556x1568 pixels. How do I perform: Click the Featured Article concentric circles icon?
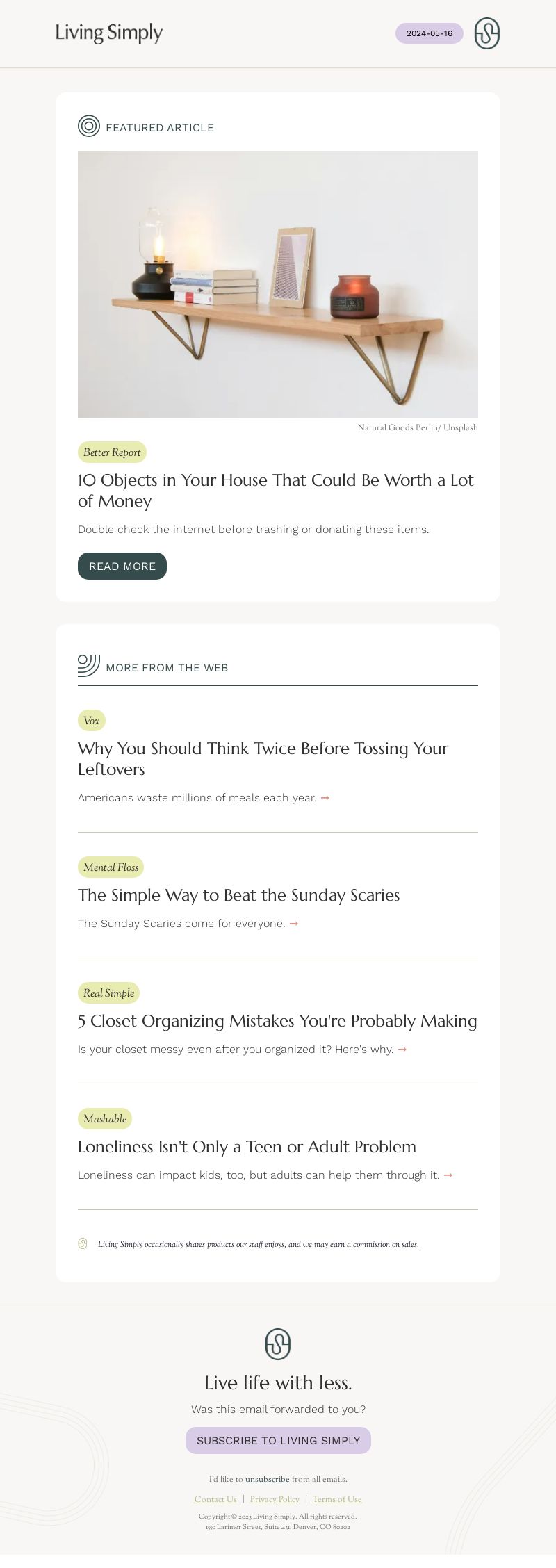pyautogui.click(x=89, y=126)
